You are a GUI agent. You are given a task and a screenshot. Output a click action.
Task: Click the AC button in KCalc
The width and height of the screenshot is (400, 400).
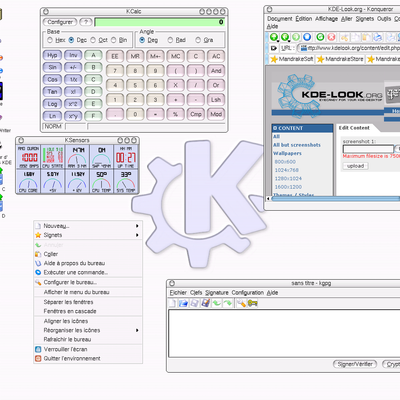(216, 56)
